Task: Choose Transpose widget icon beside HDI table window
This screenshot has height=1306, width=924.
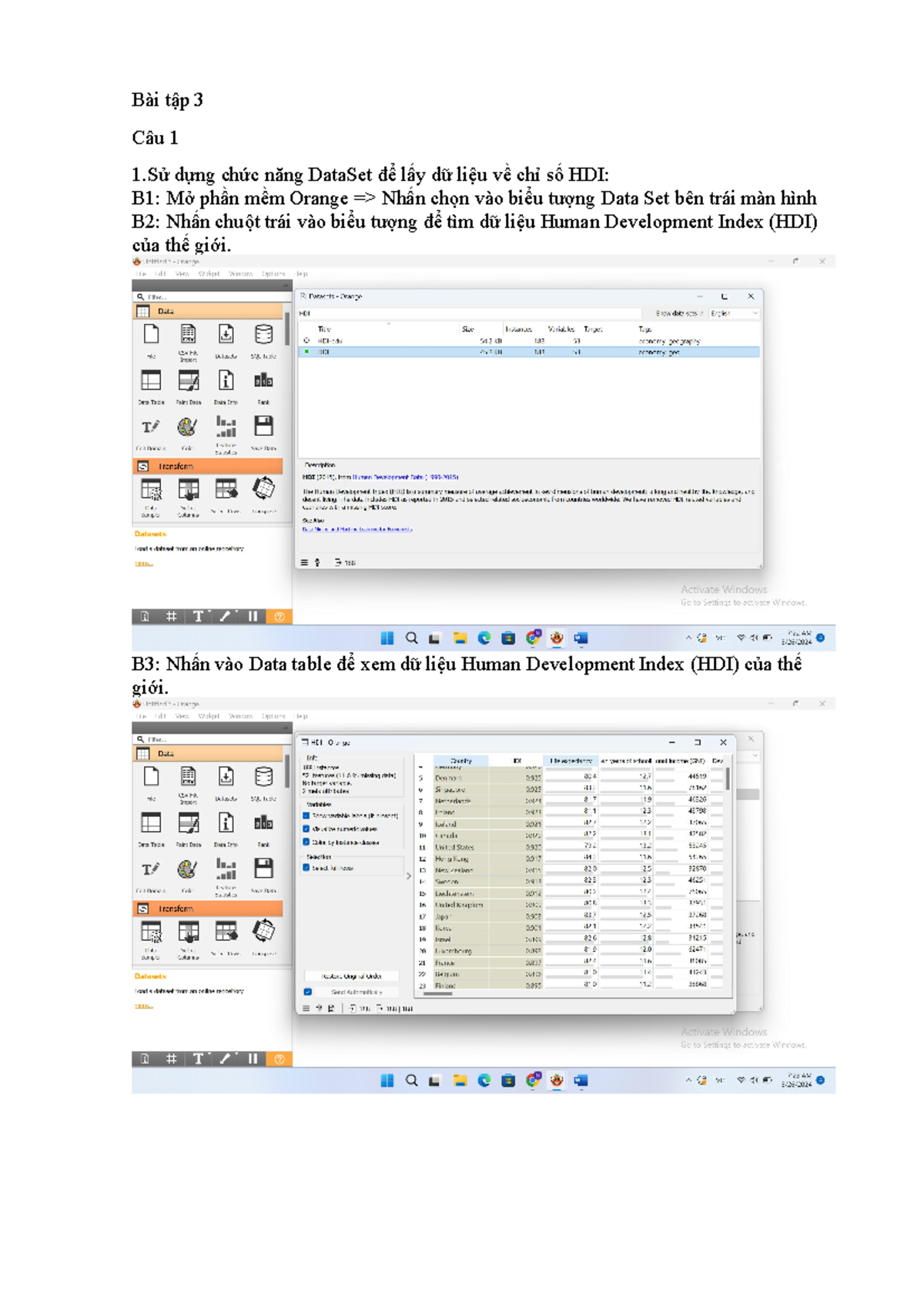Action: point(263,932)
